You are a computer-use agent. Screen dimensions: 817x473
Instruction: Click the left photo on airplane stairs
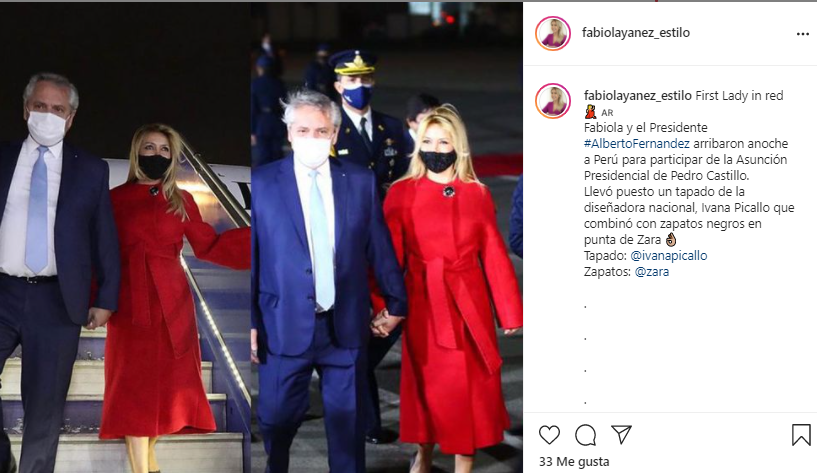(x=126, y=238)
